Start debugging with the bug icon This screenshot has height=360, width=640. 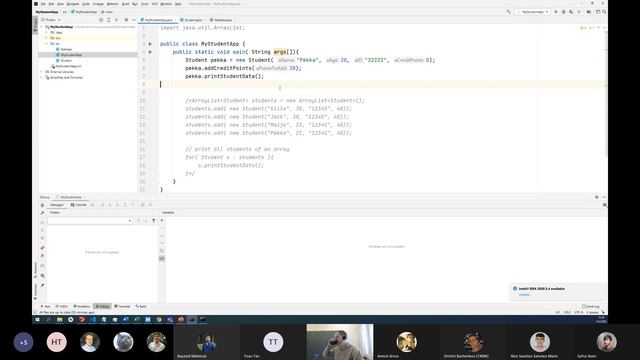(563, 12)
